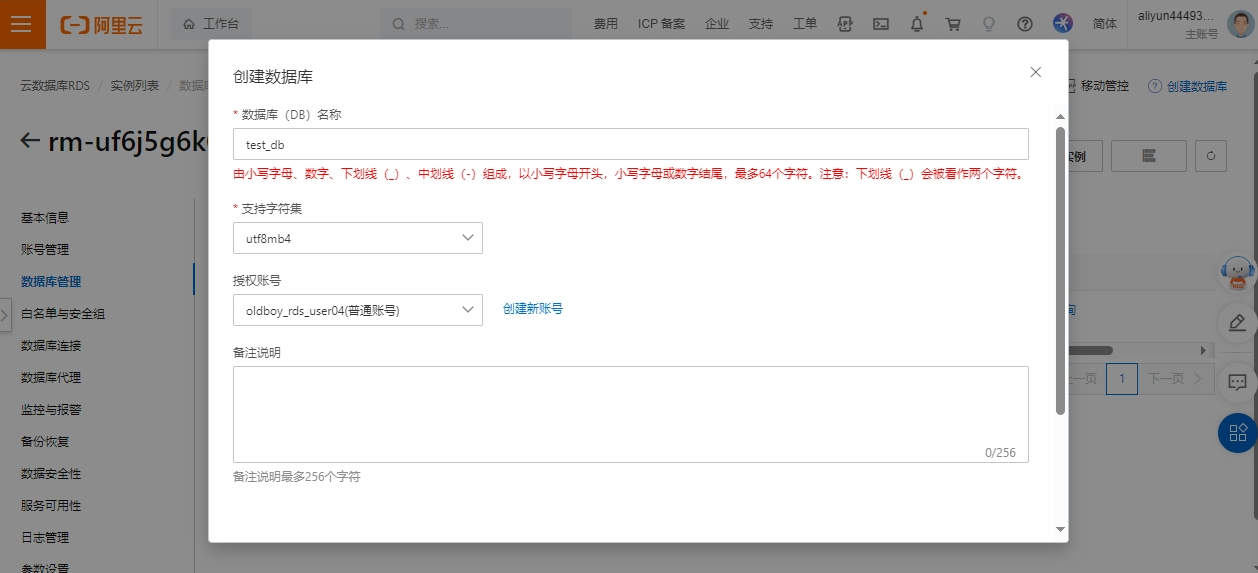
Task: Expand the collapsed left side panel arrow
Action: 5,314
